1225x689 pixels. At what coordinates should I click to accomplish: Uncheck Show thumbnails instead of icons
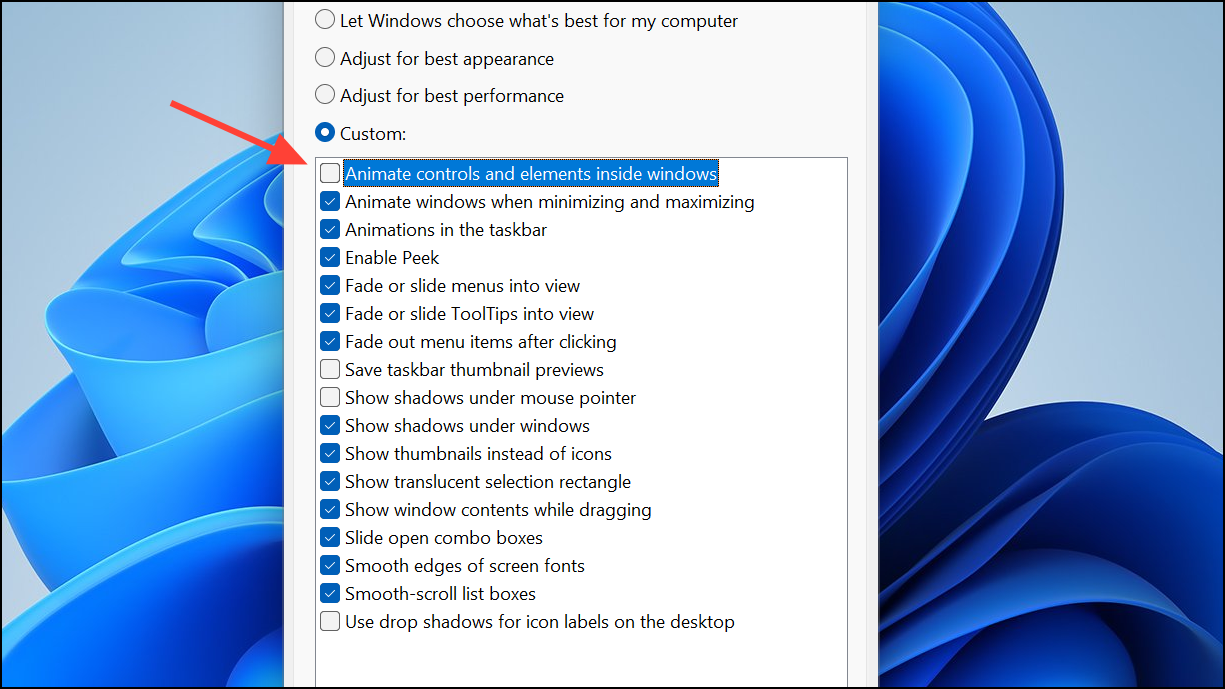[330, 453]
